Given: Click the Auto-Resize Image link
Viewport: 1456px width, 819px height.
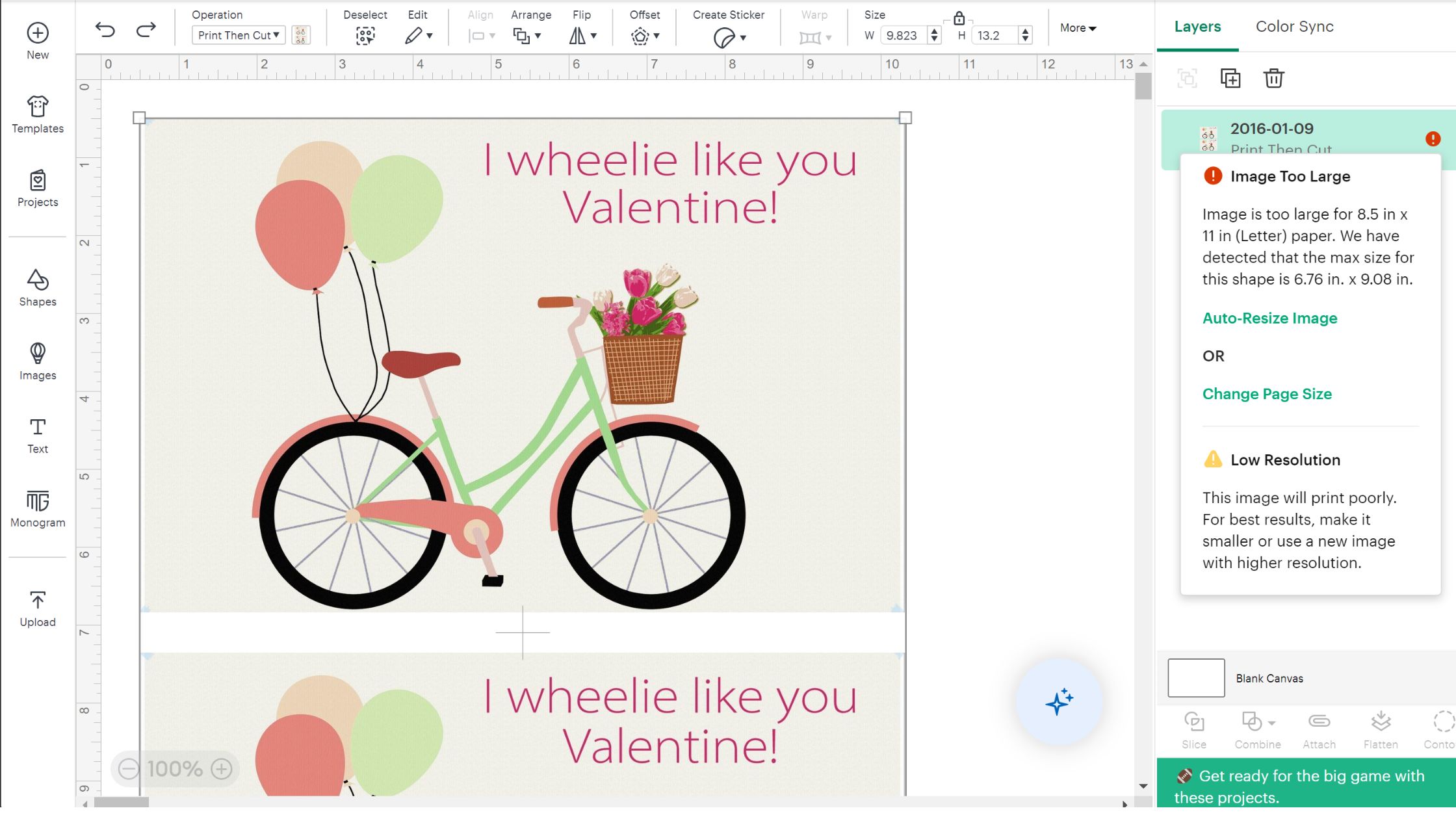Looking at the screenshot, I should point(1269,318).
